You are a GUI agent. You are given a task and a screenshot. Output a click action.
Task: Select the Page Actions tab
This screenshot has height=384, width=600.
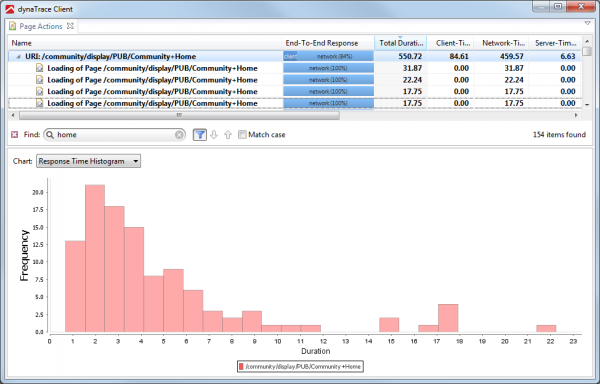pos(42,26)
